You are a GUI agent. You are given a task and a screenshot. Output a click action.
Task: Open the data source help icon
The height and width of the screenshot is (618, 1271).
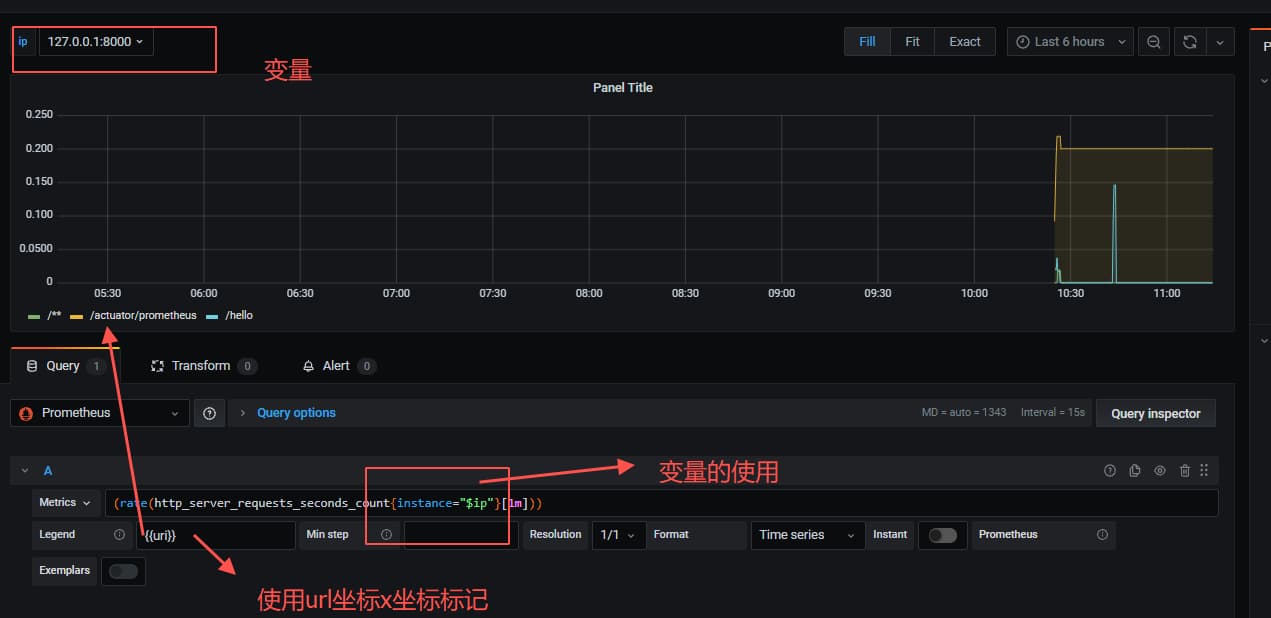(208, 413)
